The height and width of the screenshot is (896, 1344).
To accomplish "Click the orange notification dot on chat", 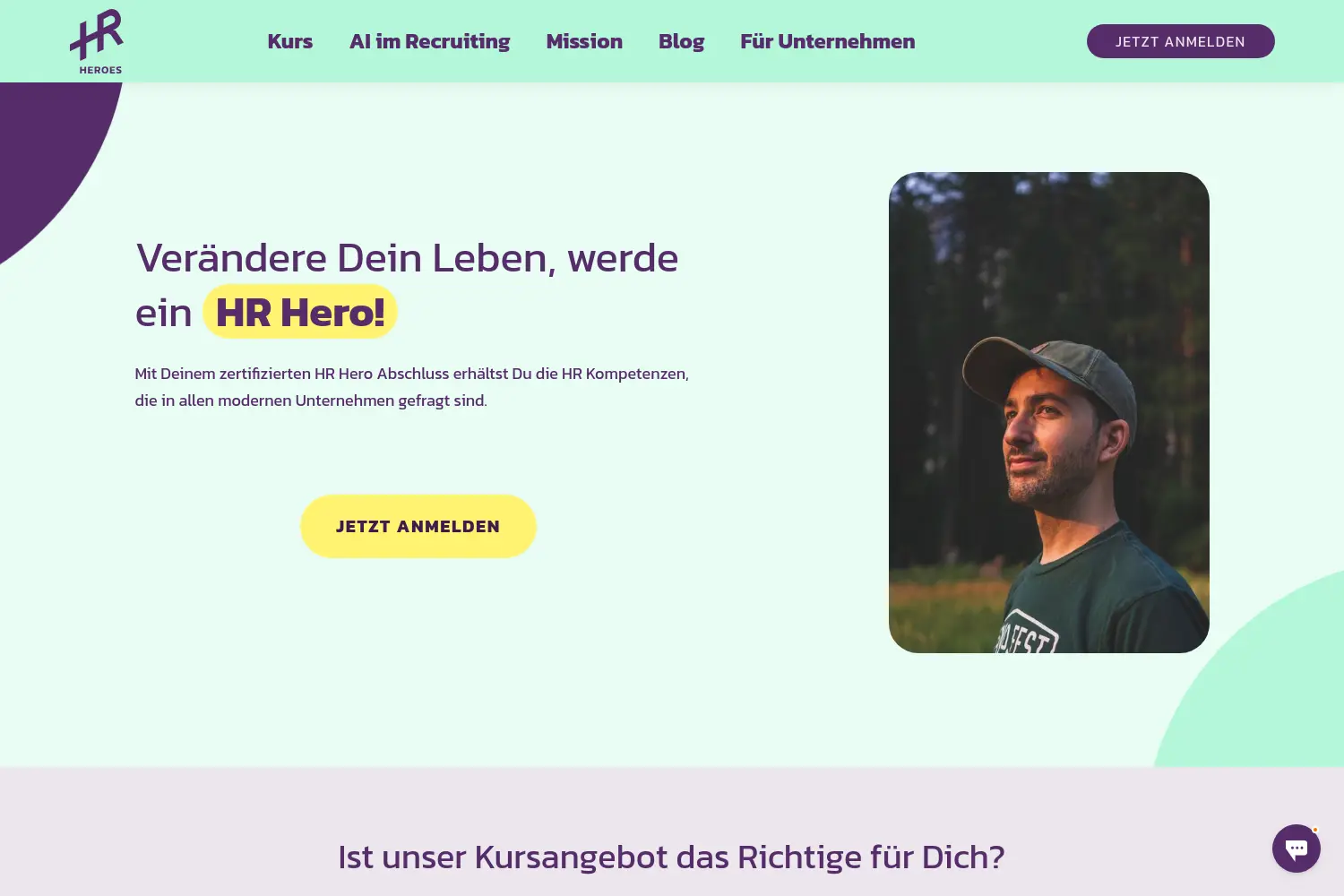I will coord(1315,830).
